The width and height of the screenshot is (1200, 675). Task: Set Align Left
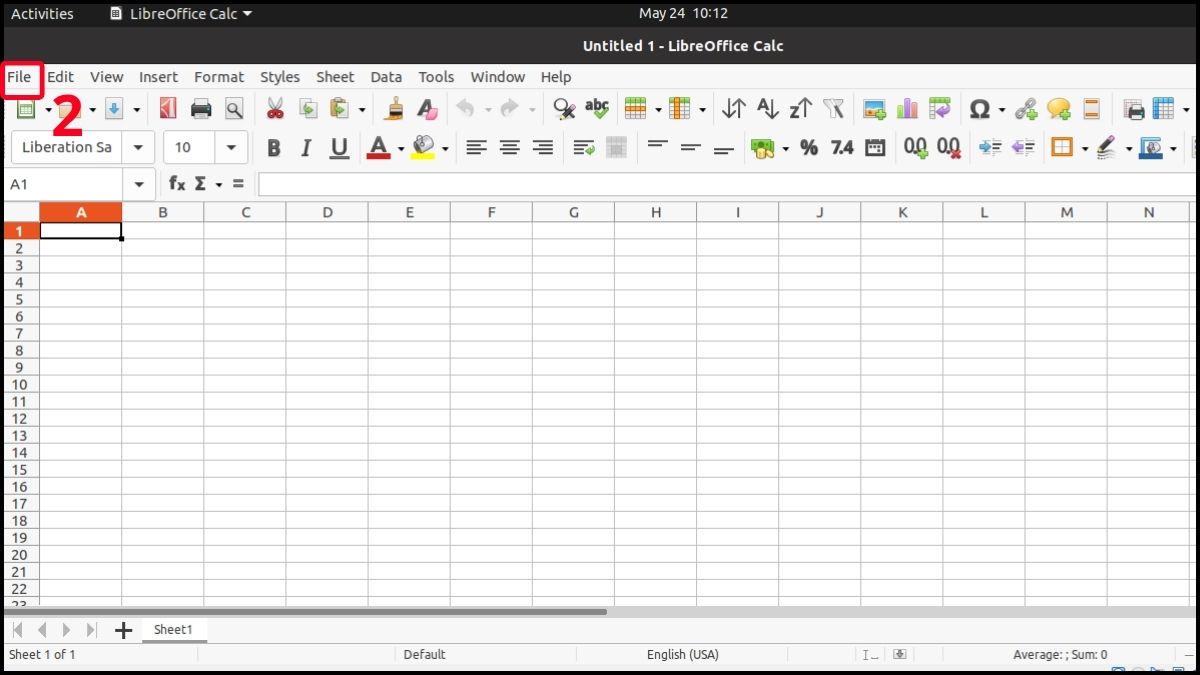[x=476, y=148]
